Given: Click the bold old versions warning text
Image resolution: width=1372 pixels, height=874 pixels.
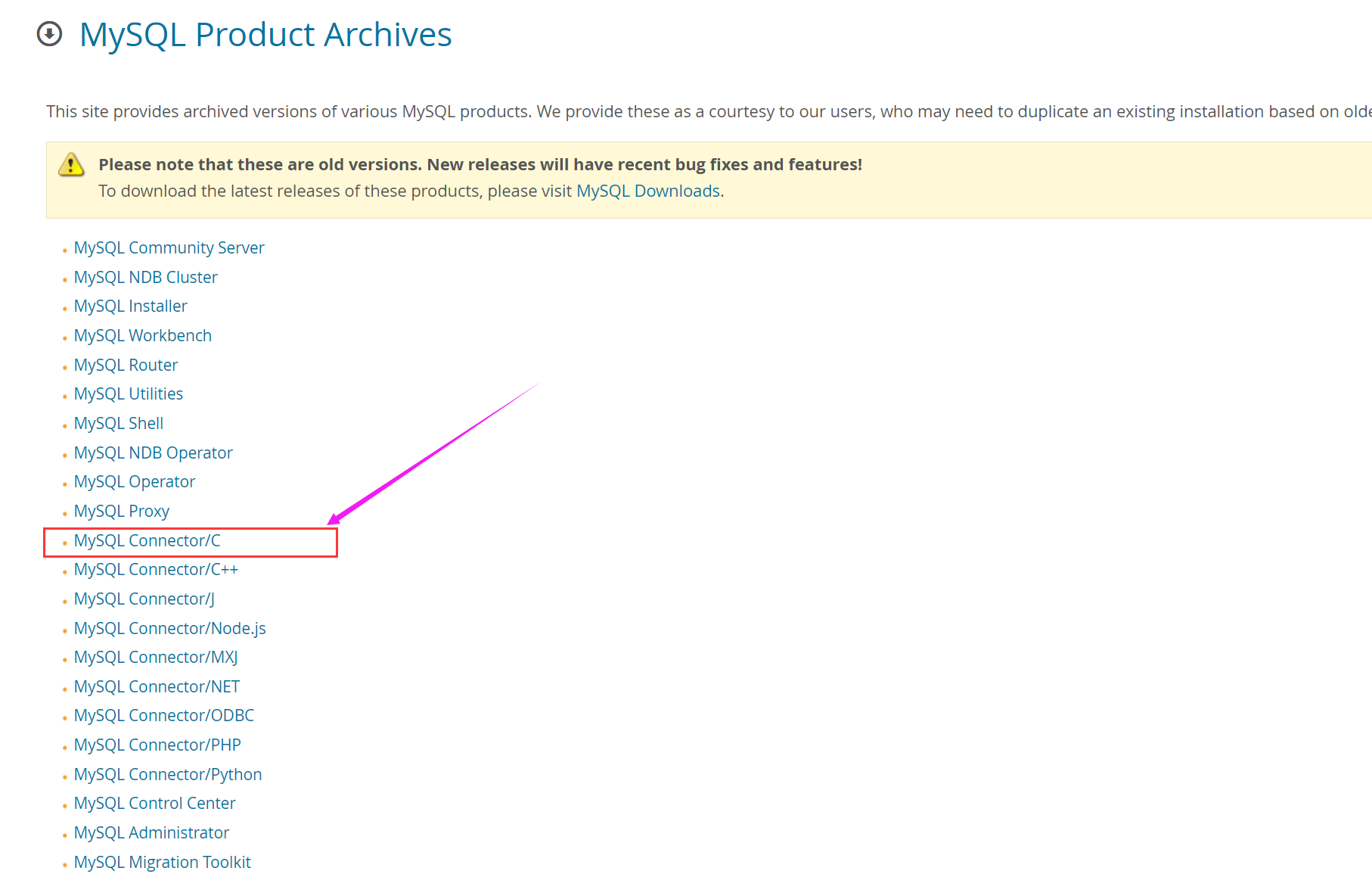Looking at the screenshot, I should click(480, 164).
